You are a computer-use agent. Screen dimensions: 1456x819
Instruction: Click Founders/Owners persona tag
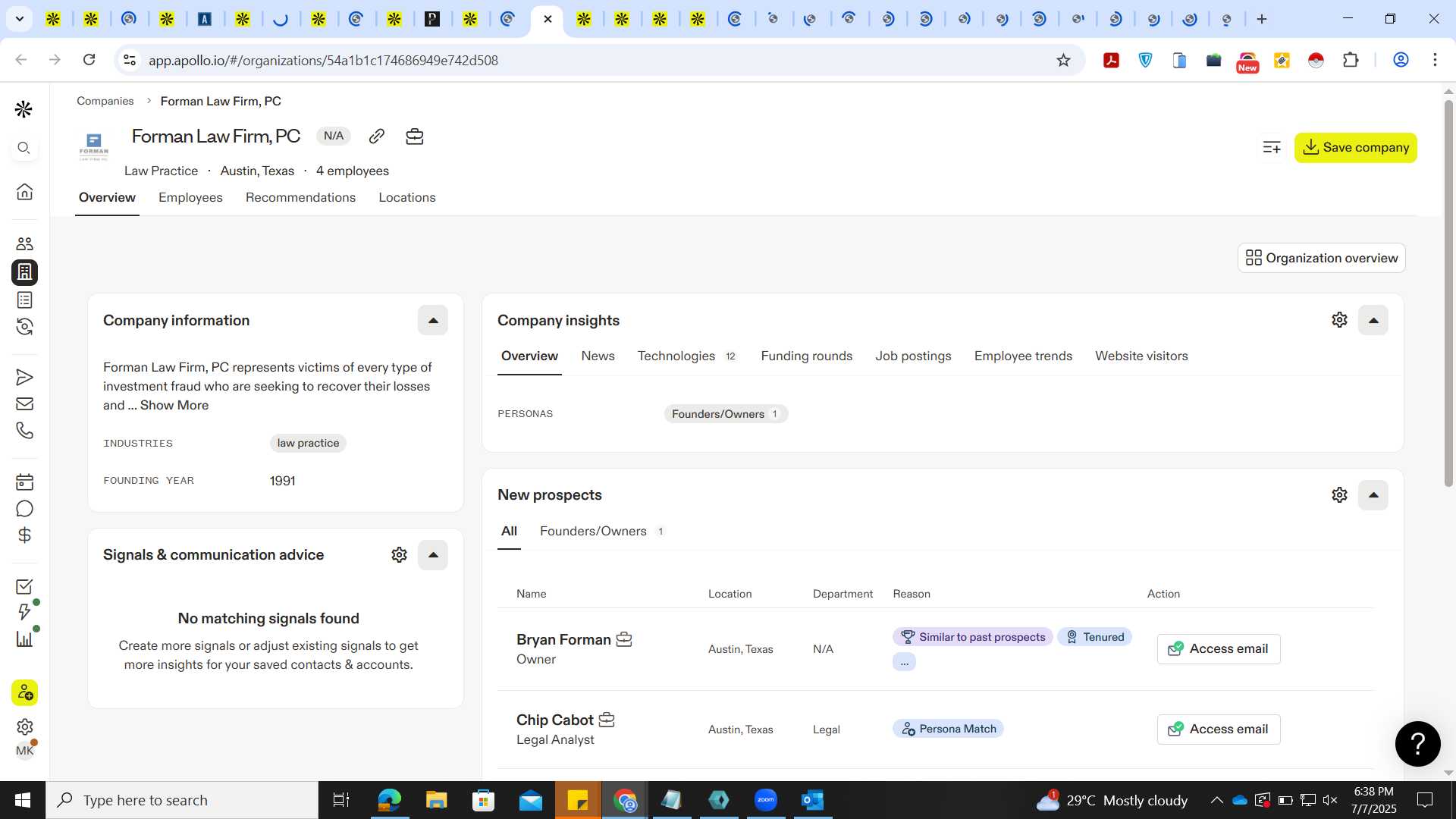726,414
